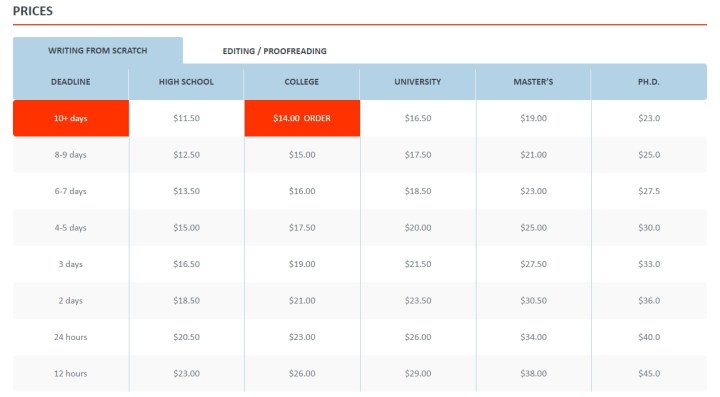This screenshot has height=397, width=720.
Task: Choose University 6-7 days $18.50
Action: coord(418,191)
